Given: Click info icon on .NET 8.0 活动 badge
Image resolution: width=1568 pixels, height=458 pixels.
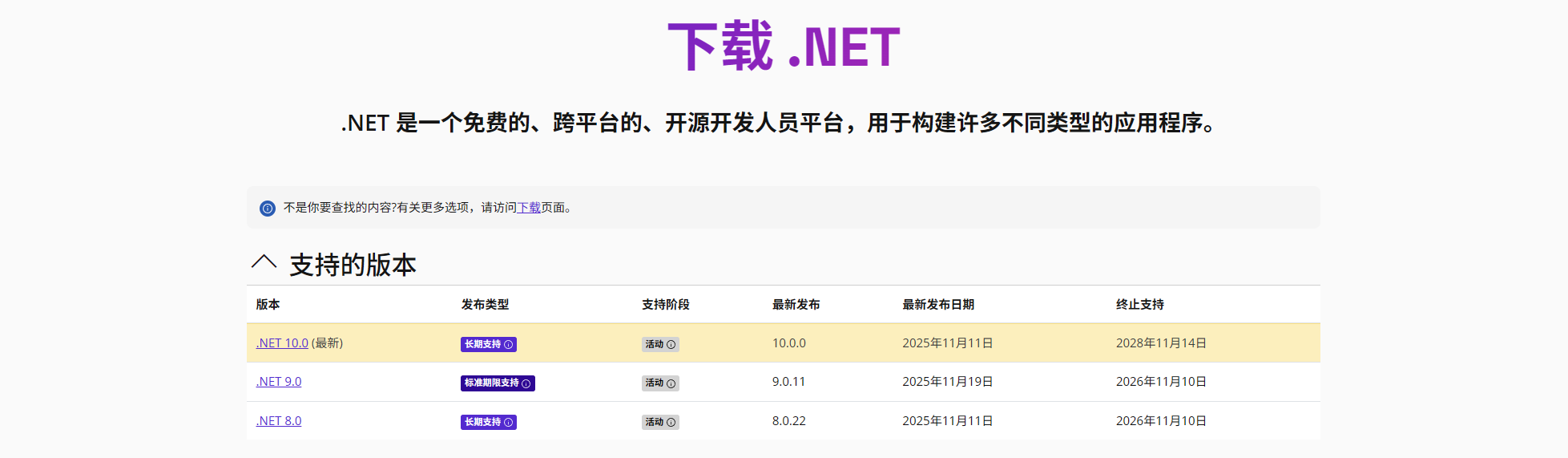Looking at the screenshot, I should 671,423.
